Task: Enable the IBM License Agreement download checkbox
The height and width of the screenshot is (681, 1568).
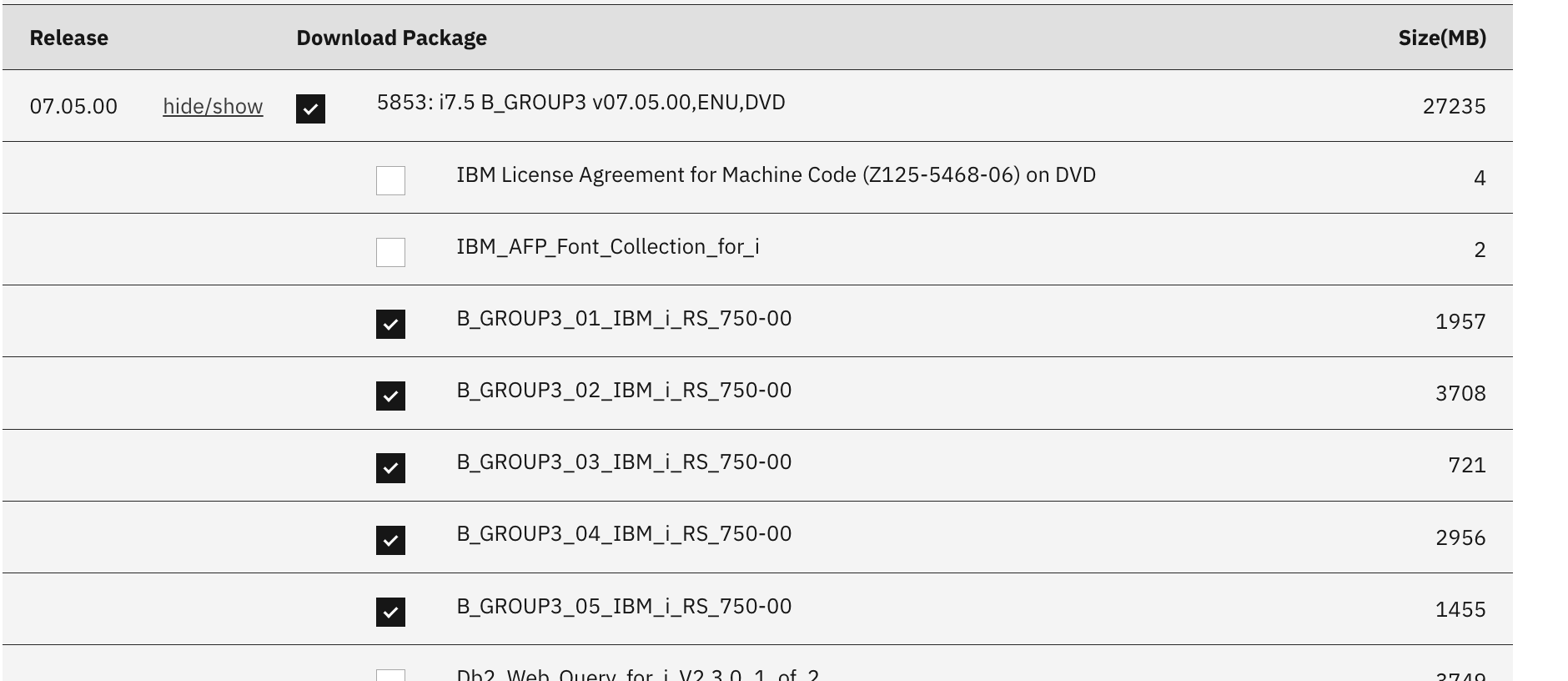Action: (389, 181)
